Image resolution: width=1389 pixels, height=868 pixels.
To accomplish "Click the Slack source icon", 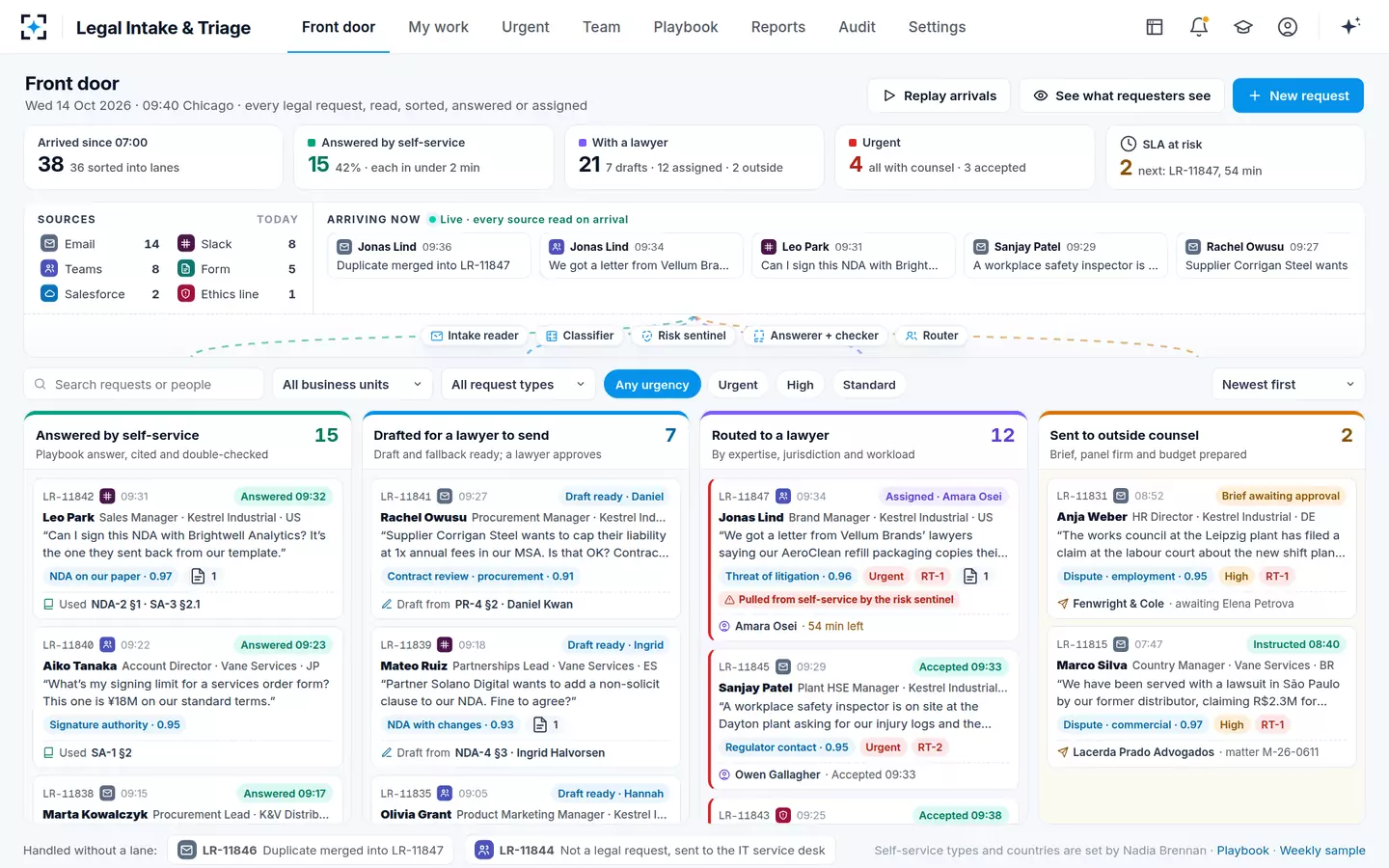I will click(x=186, y=244).
